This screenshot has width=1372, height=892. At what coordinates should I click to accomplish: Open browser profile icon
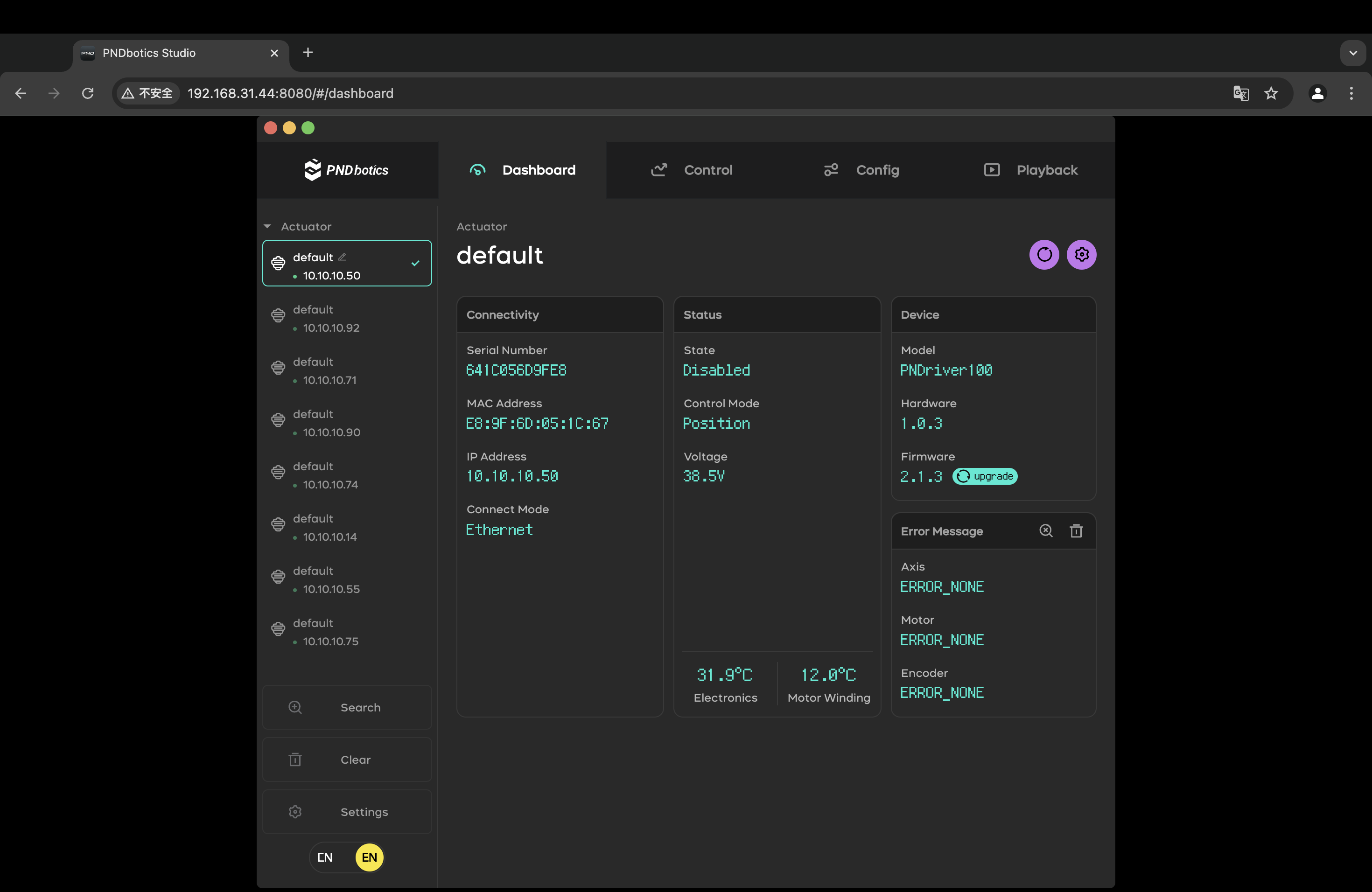(x=1318, y=93)
